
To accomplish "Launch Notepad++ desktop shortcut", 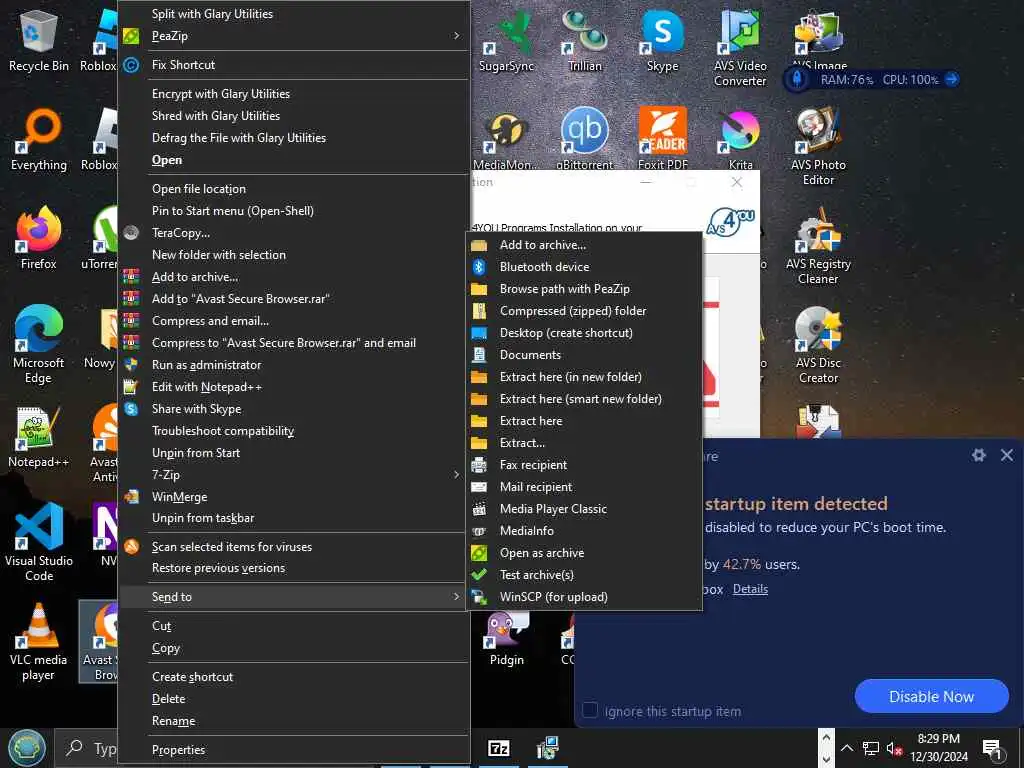I will [x=39, y=437].
